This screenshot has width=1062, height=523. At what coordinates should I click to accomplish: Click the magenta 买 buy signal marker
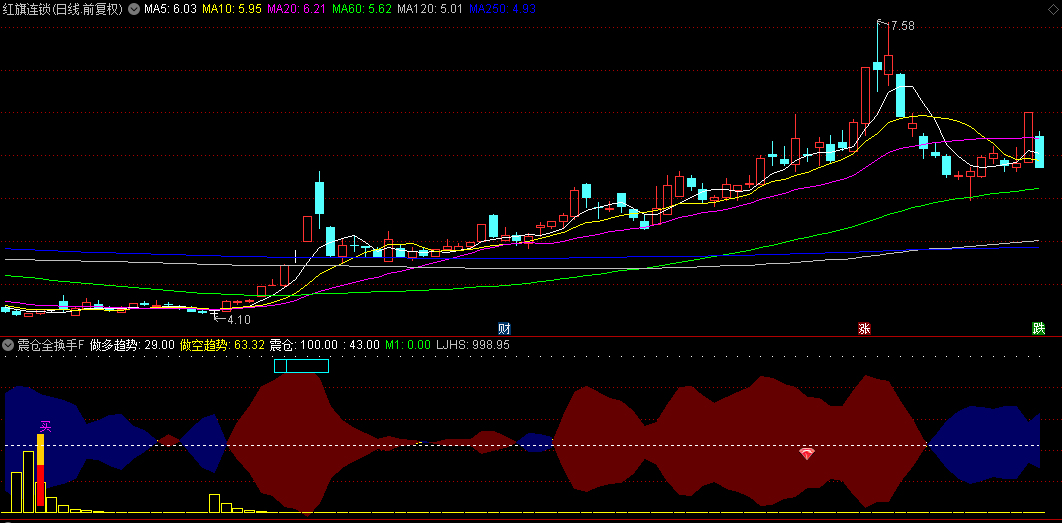click(x=44, y=427)
